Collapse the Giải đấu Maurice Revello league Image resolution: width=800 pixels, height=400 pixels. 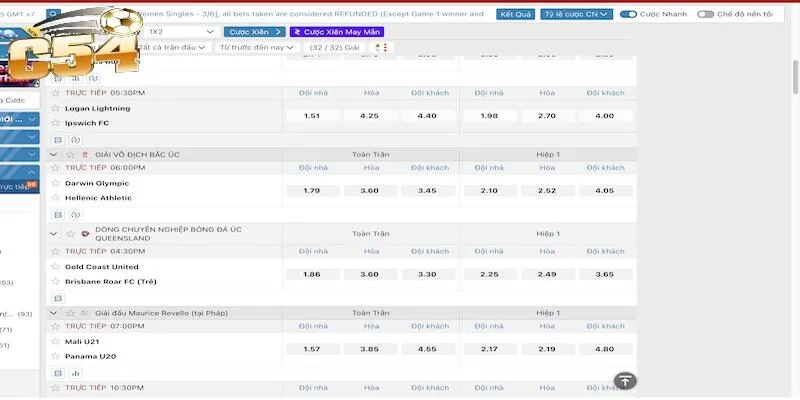pyautogui.click(x=55, y=313)
